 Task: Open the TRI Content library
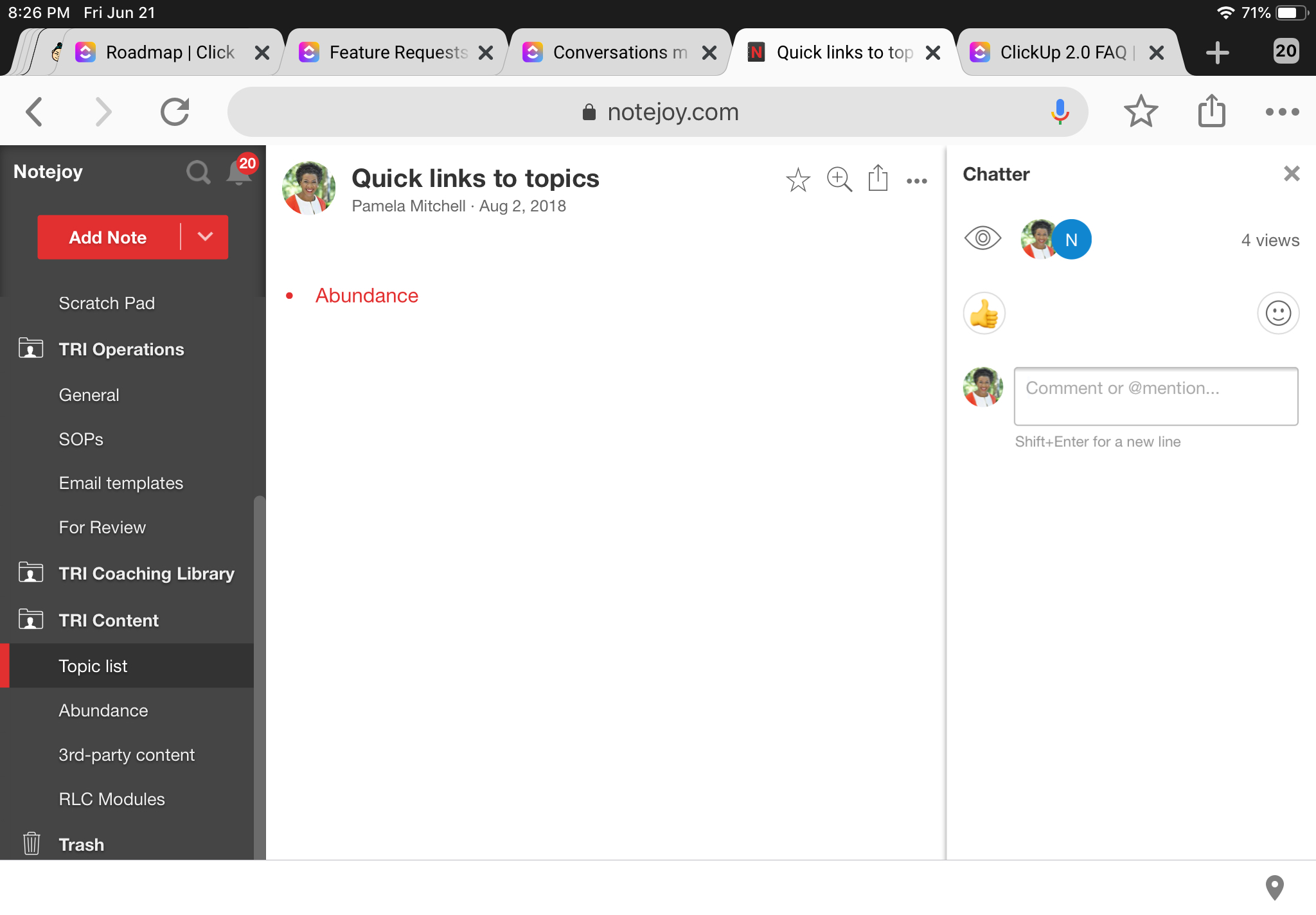pos(109,620)
